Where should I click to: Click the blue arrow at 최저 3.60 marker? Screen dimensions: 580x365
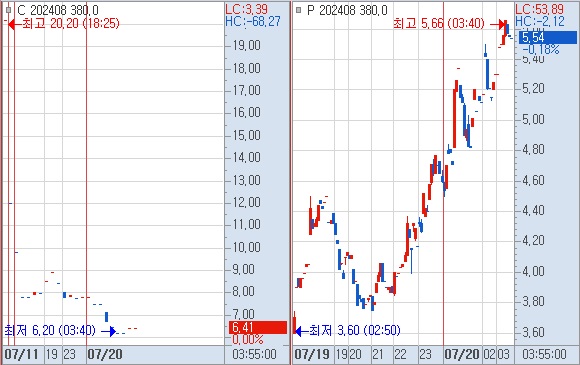(x=302, y=331)
